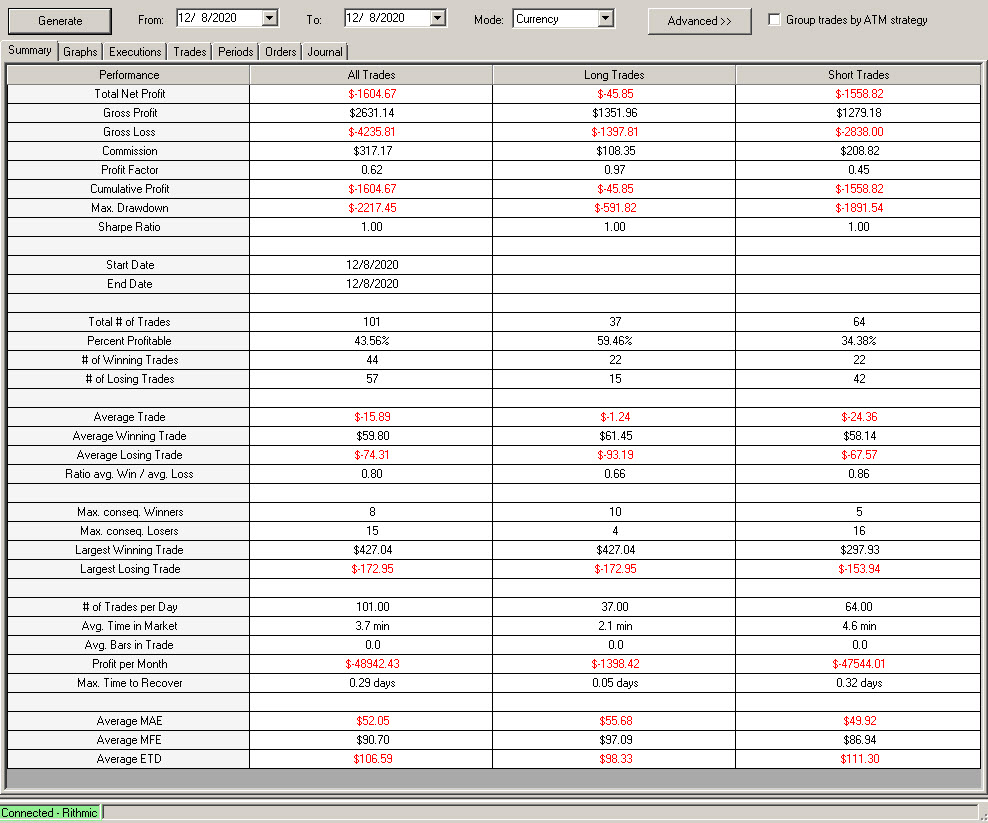Click the Short Trades column header
Screen dimensions: 988x823
click(x=858, y=75)
